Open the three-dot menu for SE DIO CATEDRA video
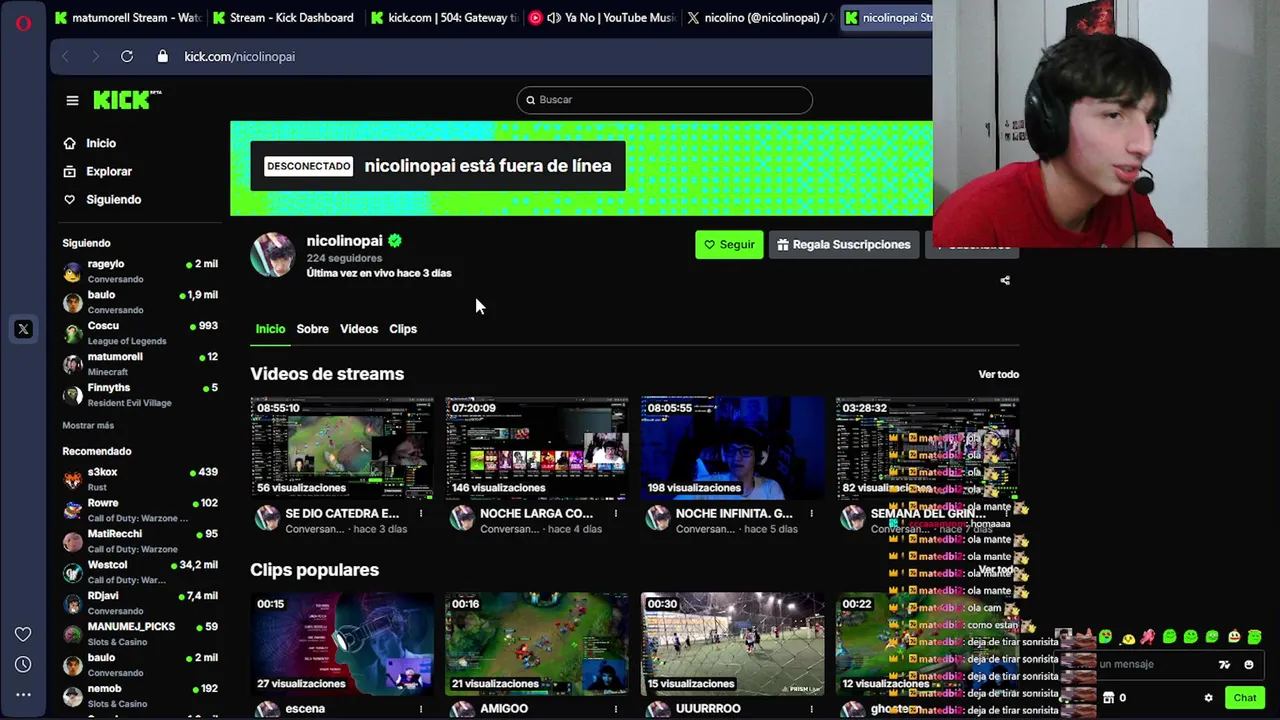 click(421, 513)
